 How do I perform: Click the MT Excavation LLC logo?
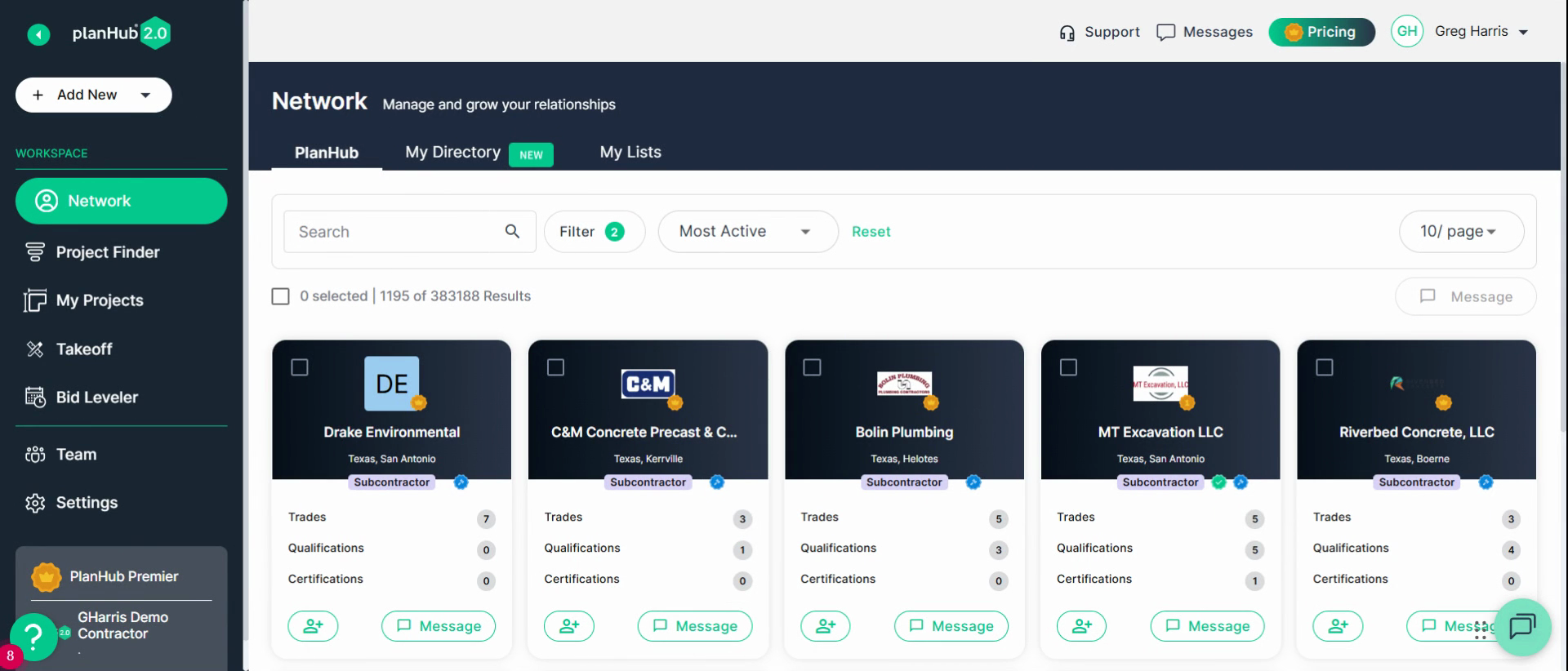[x=1160, y=384]
